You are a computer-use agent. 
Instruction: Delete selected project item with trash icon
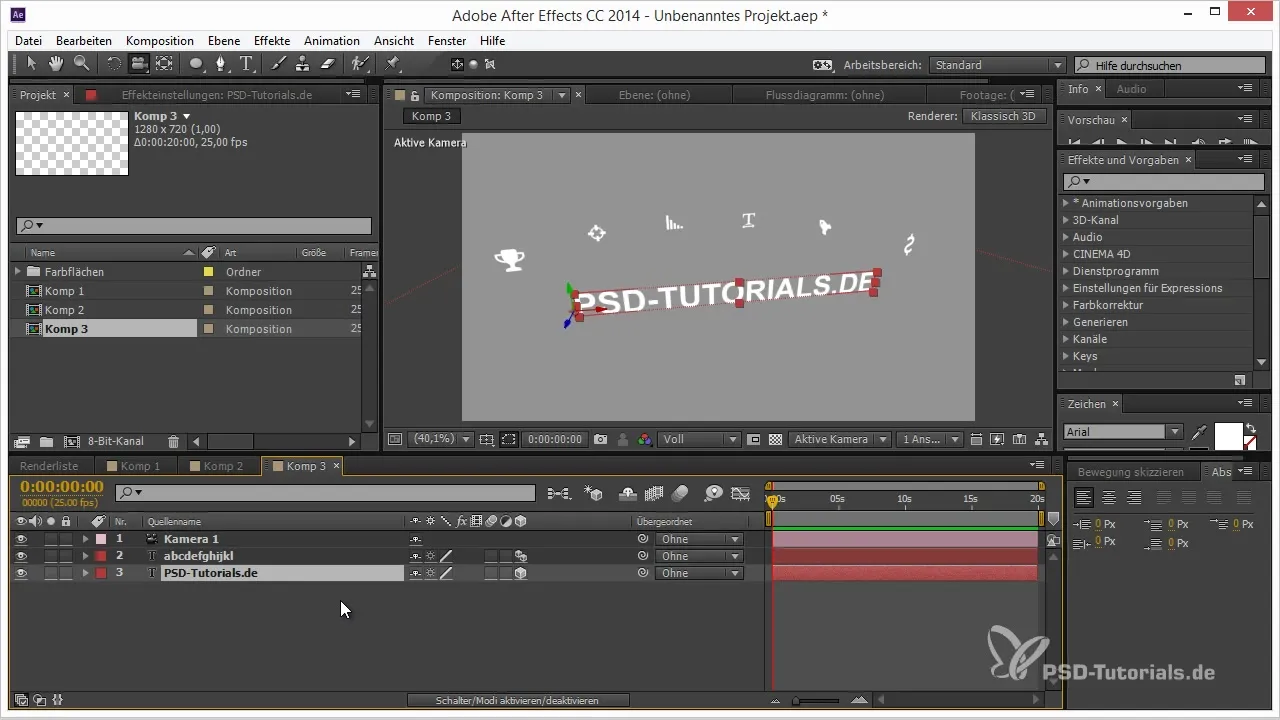click(x=173, y=441)
